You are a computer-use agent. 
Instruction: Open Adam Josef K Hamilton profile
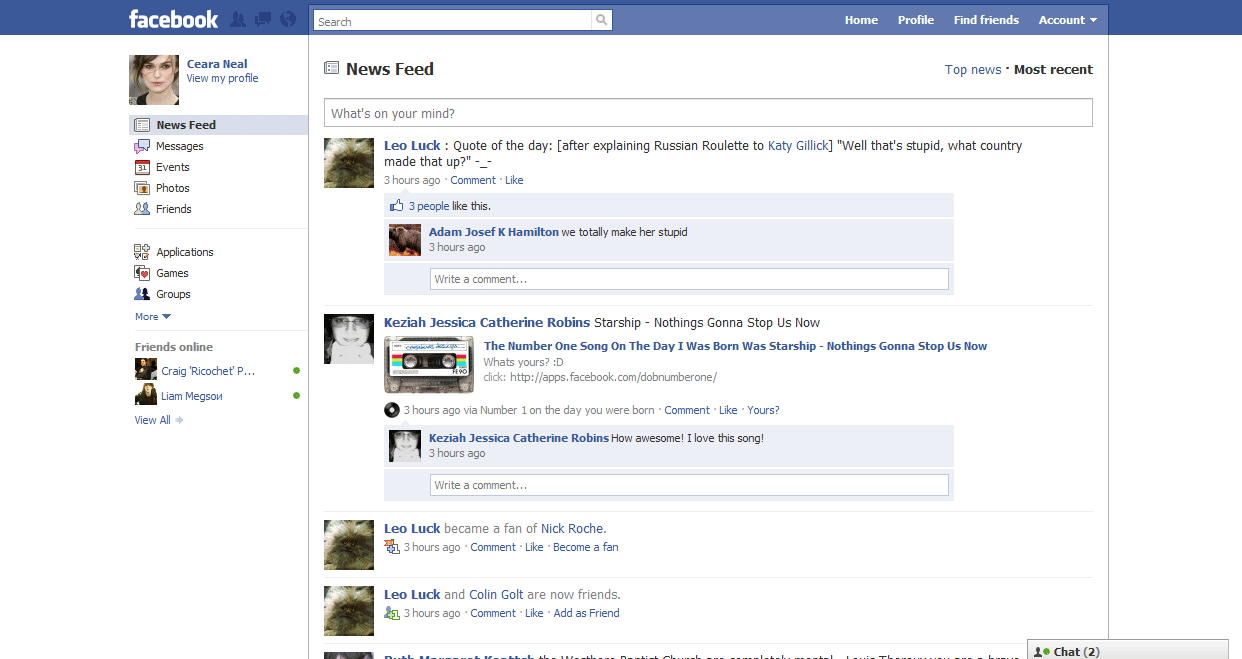click(494, 232)
